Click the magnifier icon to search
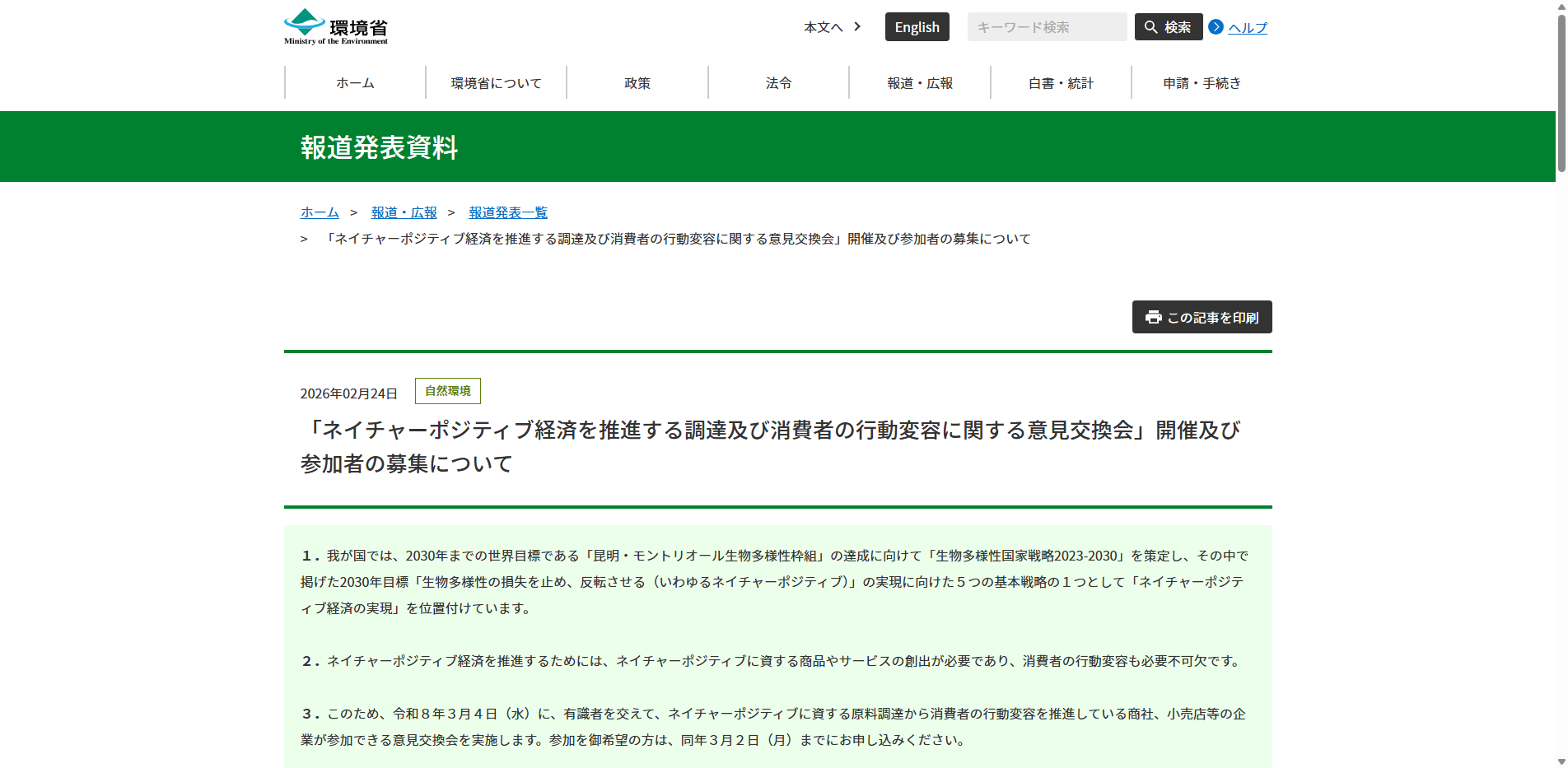Image resolution: width=1568 pixels, height=768 pixels. tap(1150, 26)
